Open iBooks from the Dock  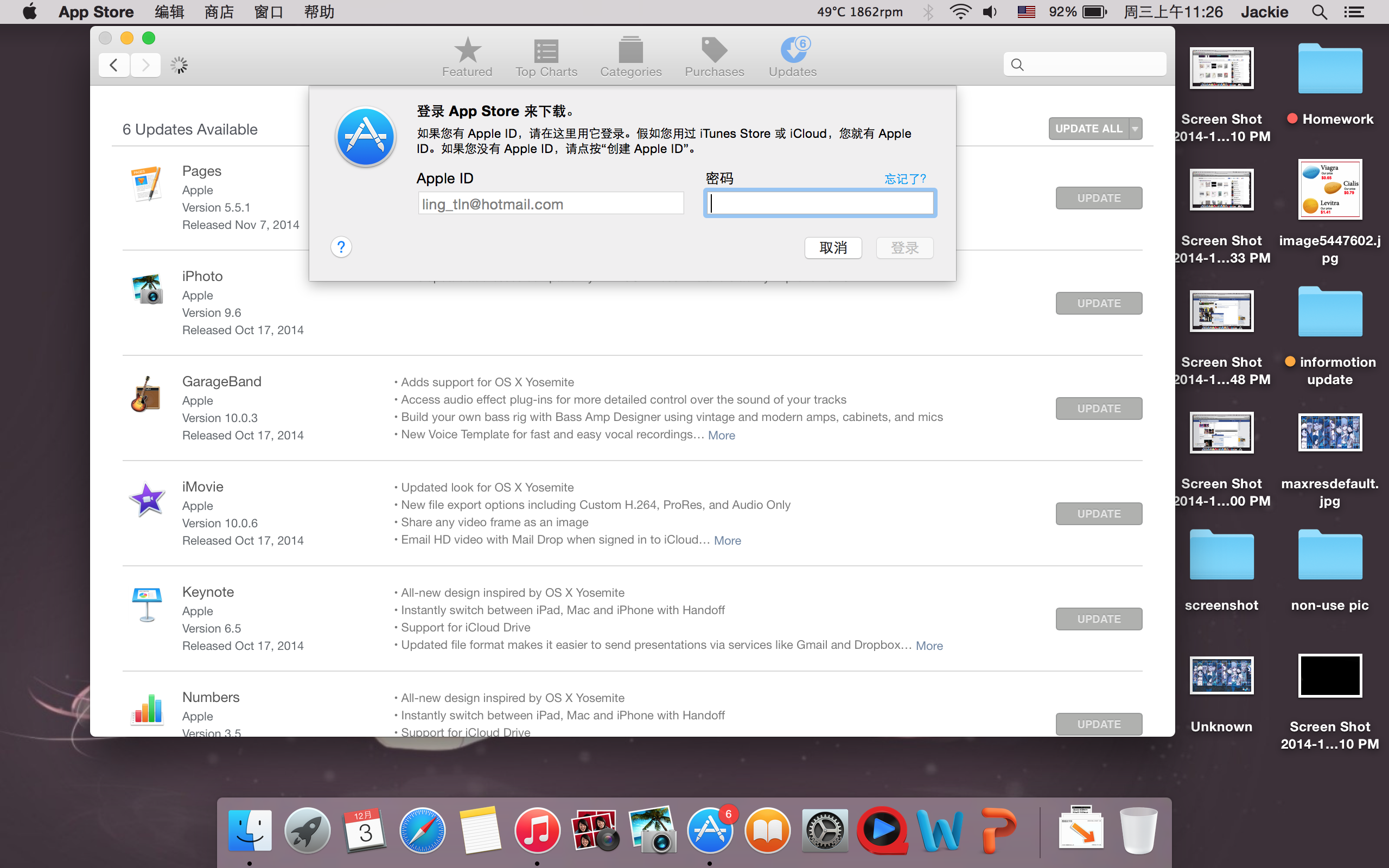click(x=767, y=830)
